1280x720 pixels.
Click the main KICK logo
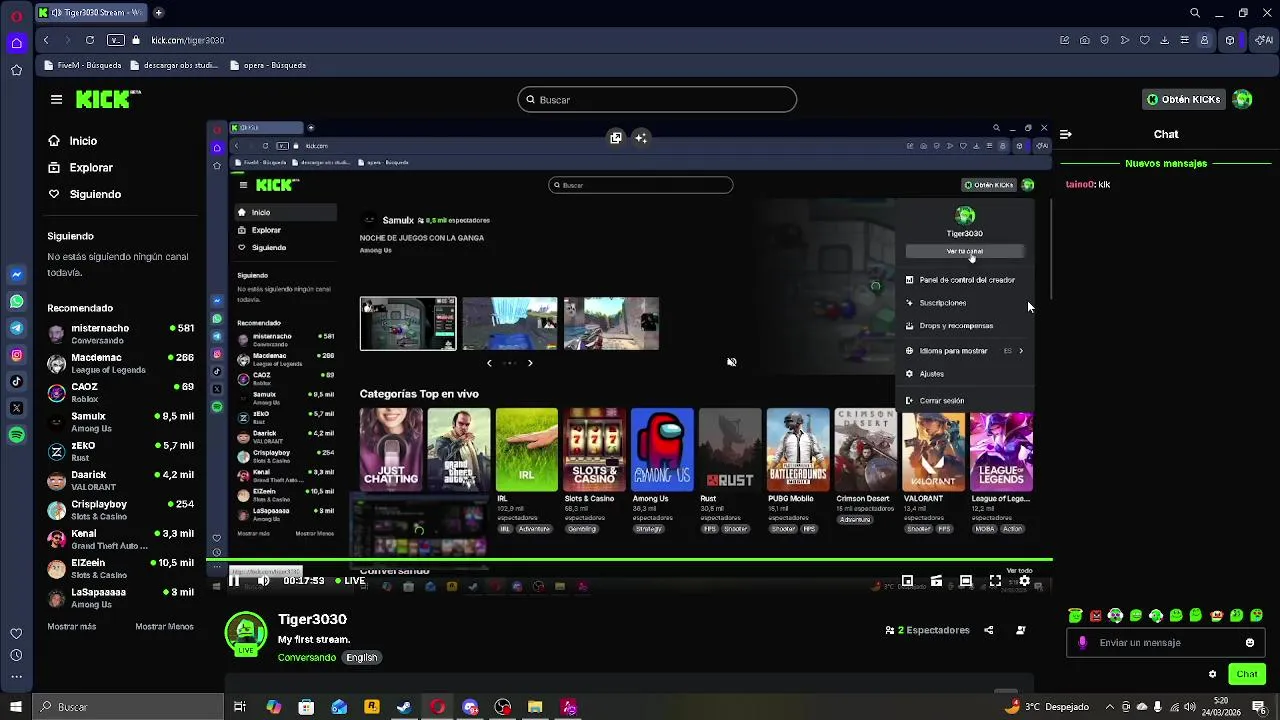pos(108,99)
